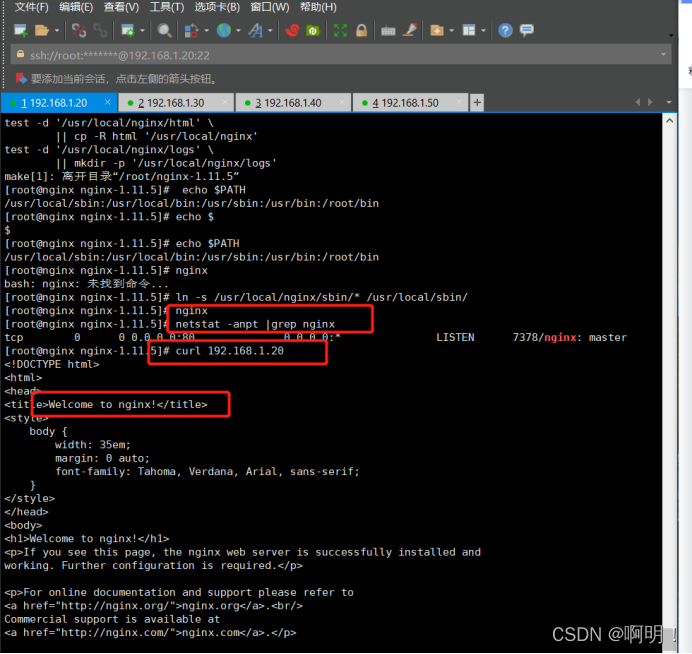Screen dimensions: 692x654
Task: Click the Key Mapping keyboard icon
Action: [388, 31]
